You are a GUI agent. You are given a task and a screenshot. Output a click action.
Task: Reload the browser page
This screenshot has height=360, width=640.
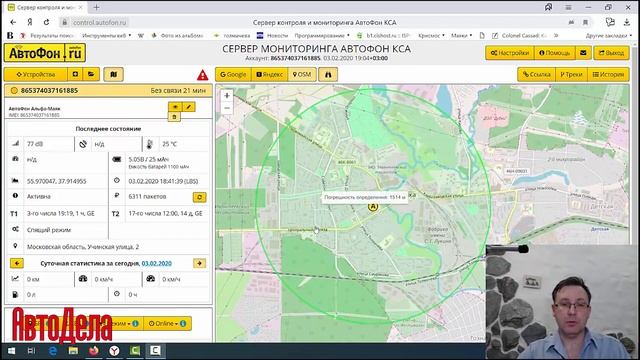(47, 22)
